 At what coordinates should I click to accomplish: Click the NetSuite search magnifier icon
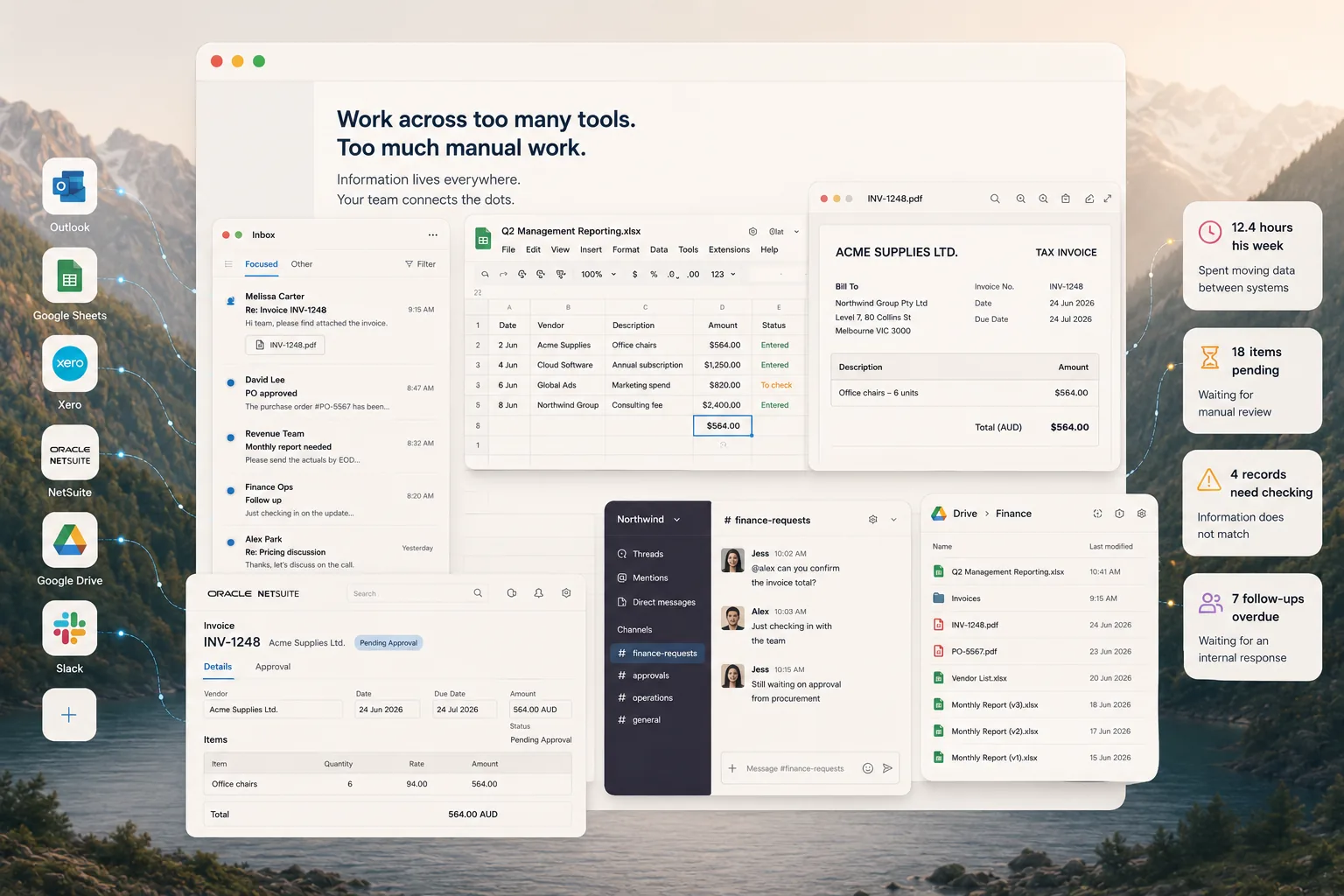478,593
